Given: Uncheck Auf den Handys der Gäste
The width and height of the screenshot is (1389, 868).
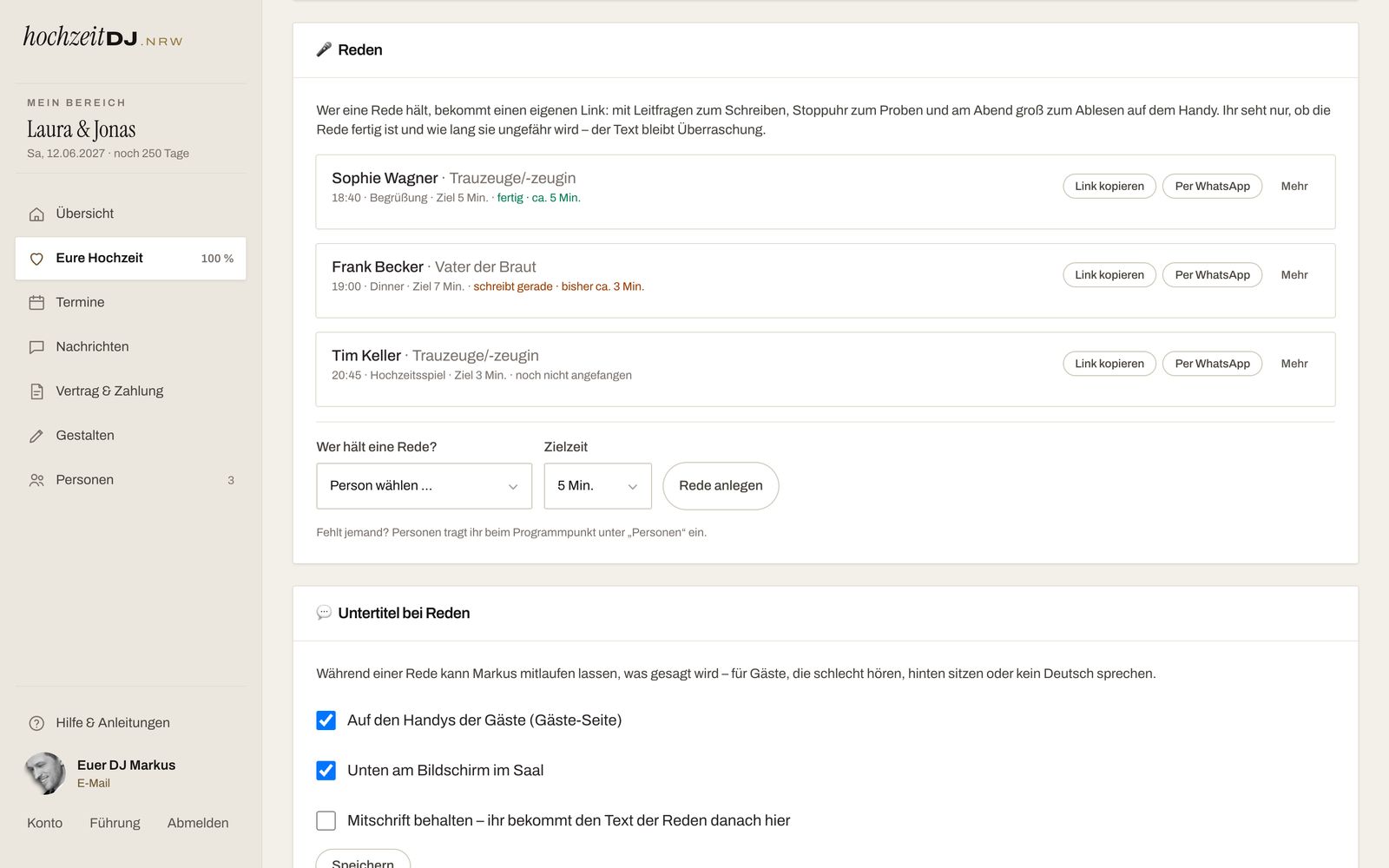Looking at the screenshot, I should (x=326, y=720).
